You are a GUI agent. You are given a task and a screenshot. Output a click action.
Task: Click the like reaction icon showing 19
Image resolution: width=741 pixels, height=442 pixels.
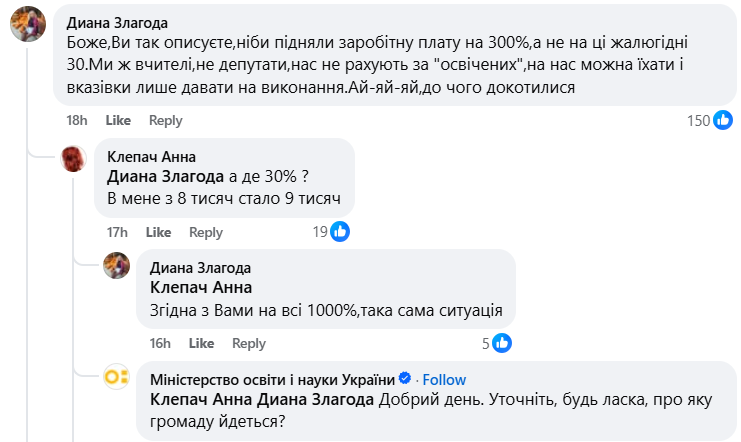click(x=340, y=232)
